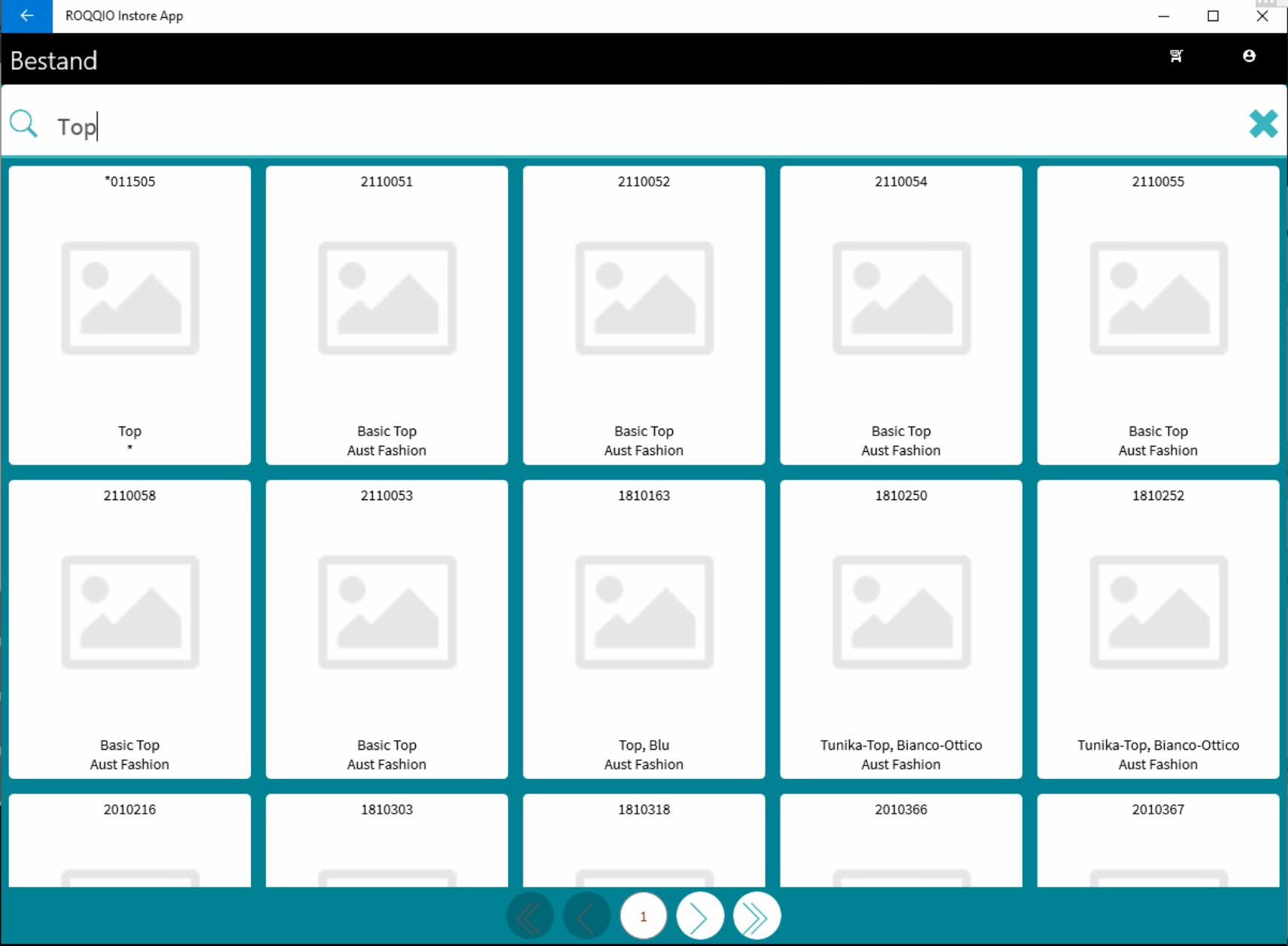Open Top, Blu article 1810163
The height and width of the screenshot is (946, 1288).
click(x=644, y=629)
